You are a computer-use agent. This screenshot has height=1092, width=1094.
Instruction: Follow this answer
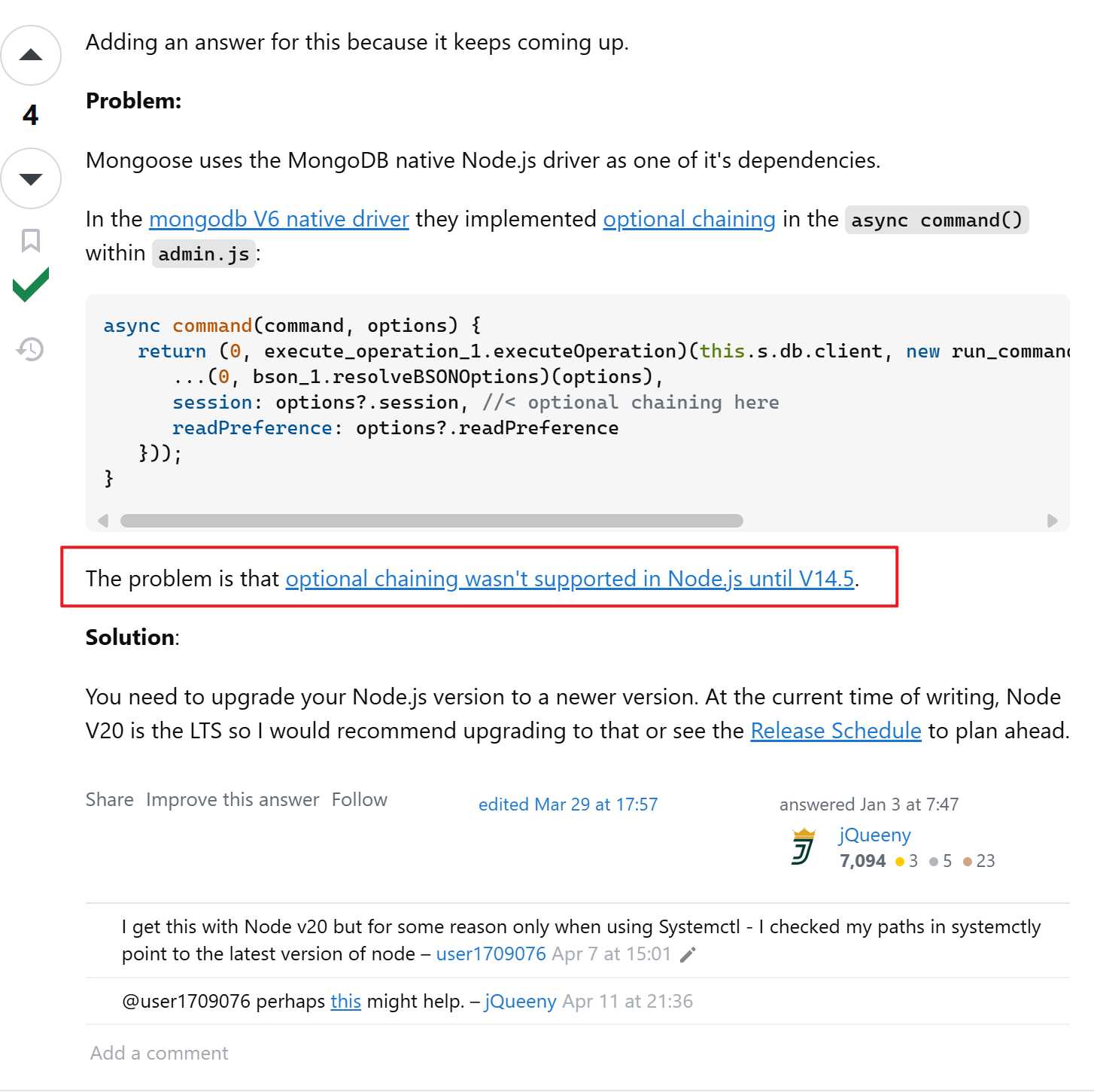(x=360, y=799)
